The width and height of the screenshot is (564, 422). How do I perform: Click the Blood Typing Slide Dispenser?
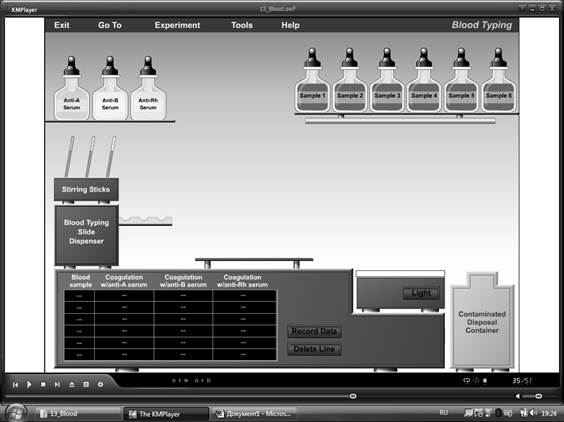(86, 235)
